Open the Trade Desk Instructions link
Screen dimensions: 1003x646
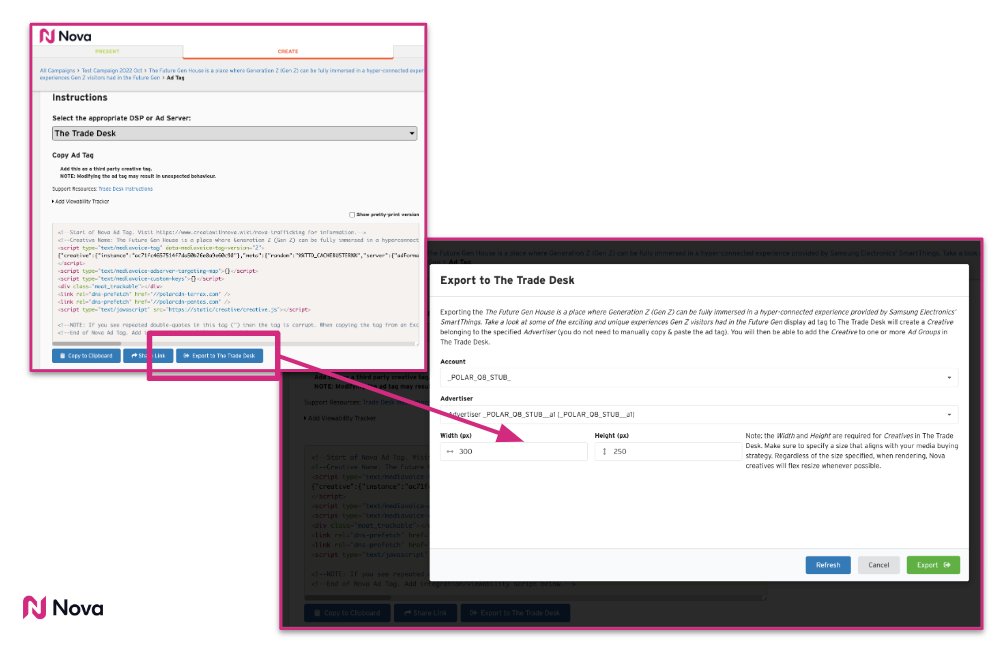(125, 188)
